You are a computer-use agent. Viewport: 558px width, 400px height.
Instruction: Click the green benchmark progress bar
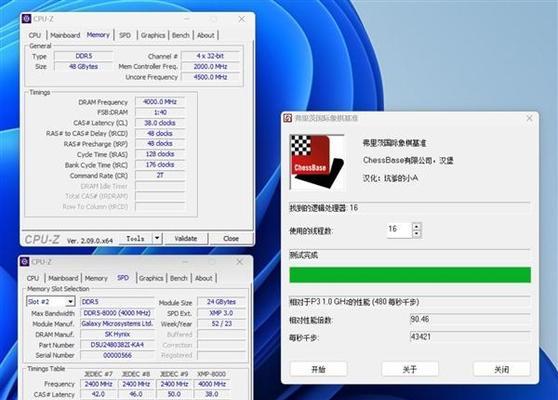tap(410, 275)
